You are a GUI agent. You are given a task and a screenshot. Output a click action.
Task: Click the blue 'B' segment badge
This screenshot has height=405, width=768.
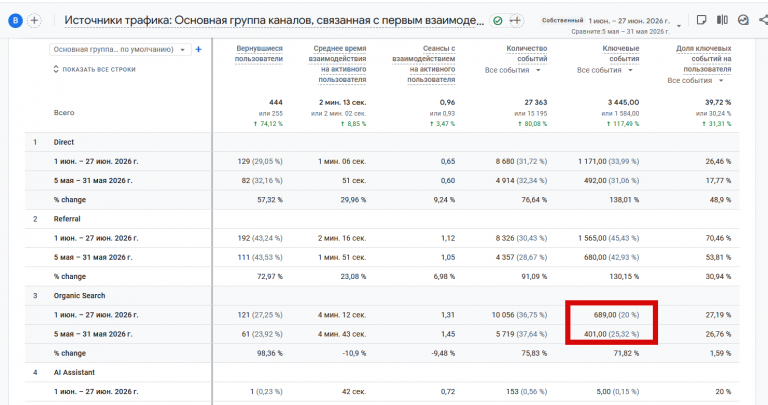16,21
